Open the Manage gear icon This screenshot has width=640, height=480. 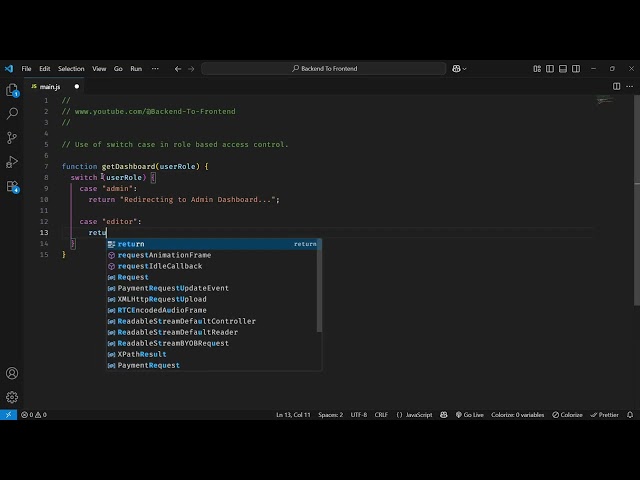tap(12, 397)
